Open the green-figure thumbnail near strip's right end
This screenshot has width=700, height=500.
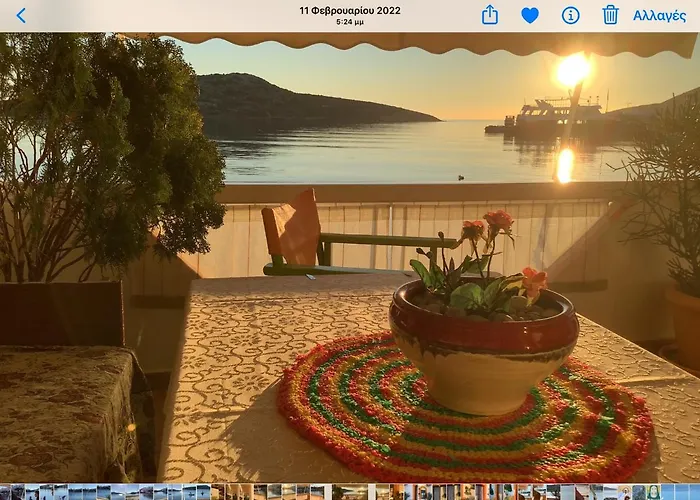pyautogui.click(x=653, y=492)
